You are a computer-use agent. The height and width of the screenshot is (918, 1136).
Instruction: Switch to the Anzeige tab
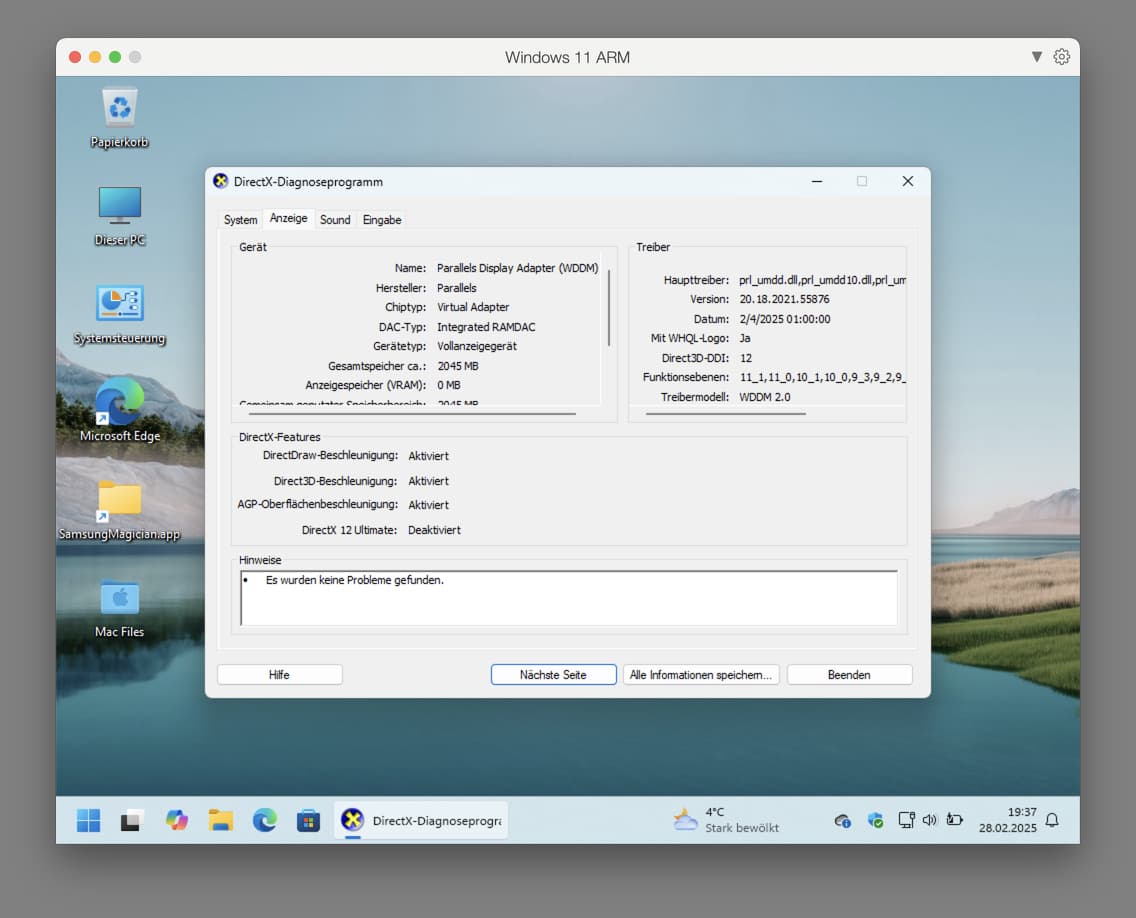(x=288, y=218)
